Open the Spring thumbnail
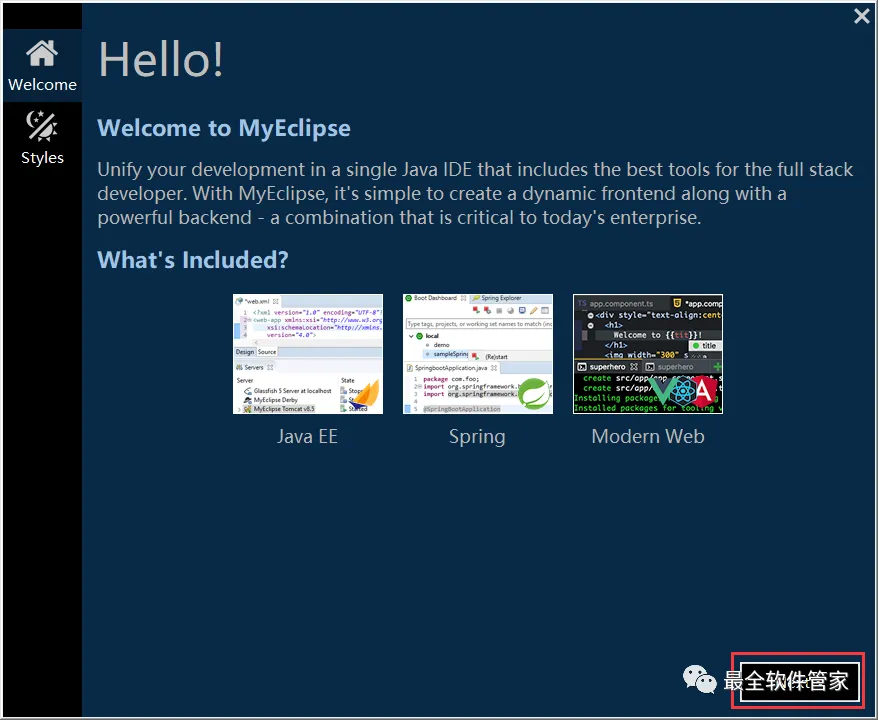 [478, 354]
